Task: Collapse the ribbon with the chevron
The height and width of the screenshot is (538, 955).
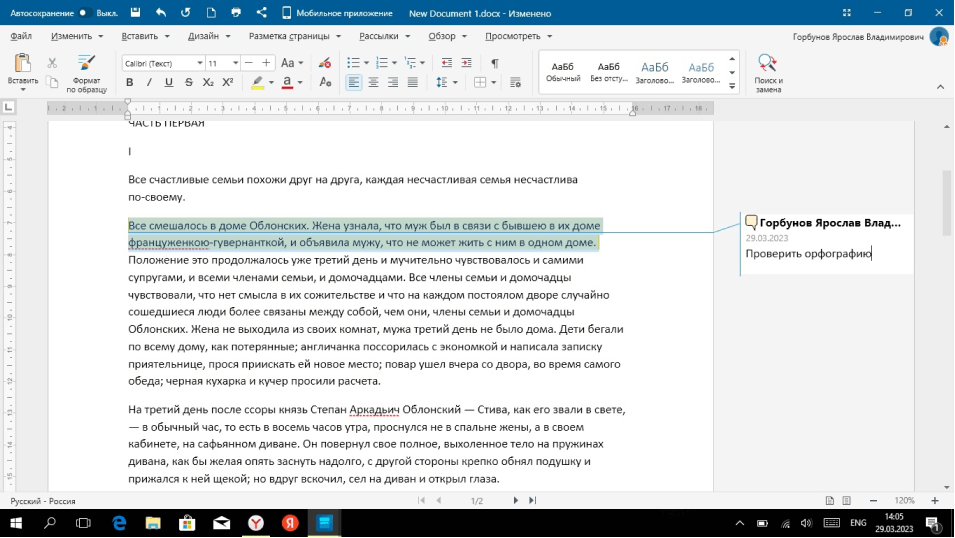Action: (940, 87)
